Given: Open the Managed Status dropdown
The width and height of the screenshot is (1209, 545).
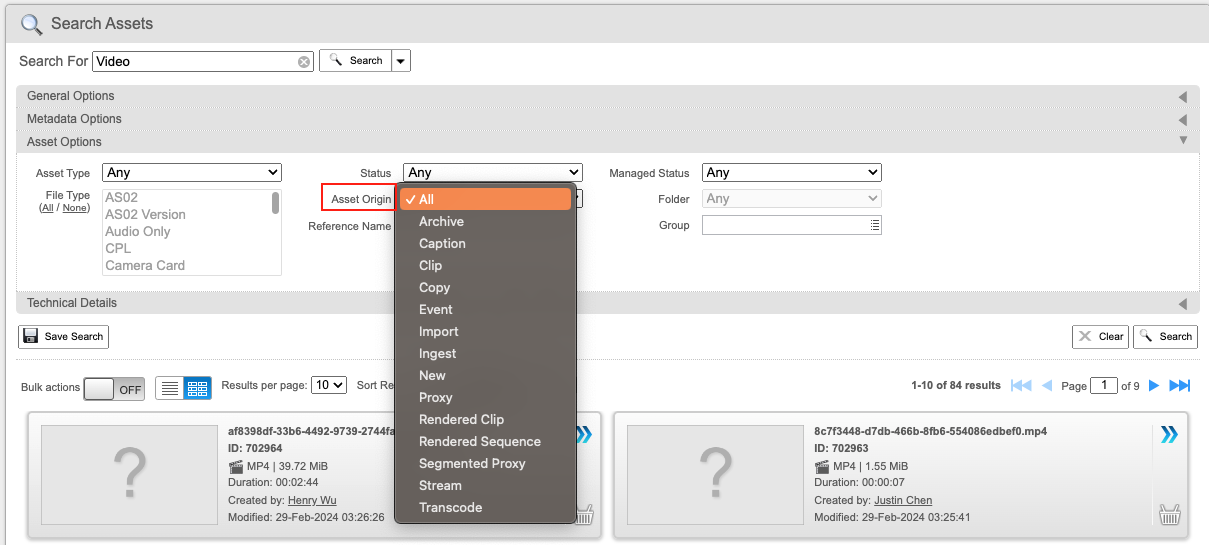Looking at the screenshot, I should 791,173.
